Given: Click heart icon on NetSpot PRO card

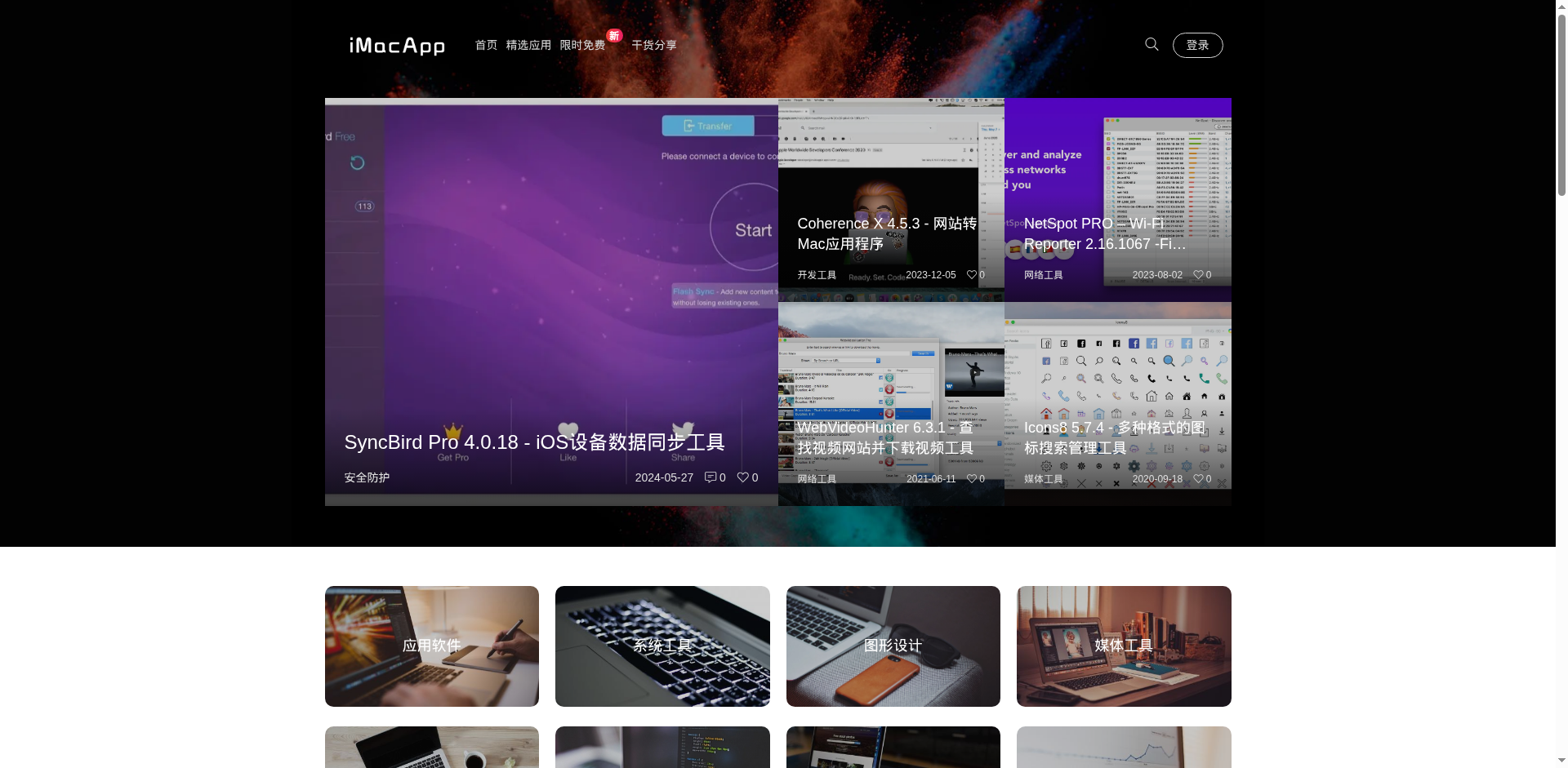Looking at the screenshot, I should pyautogui.click(x=1198, y=275).
